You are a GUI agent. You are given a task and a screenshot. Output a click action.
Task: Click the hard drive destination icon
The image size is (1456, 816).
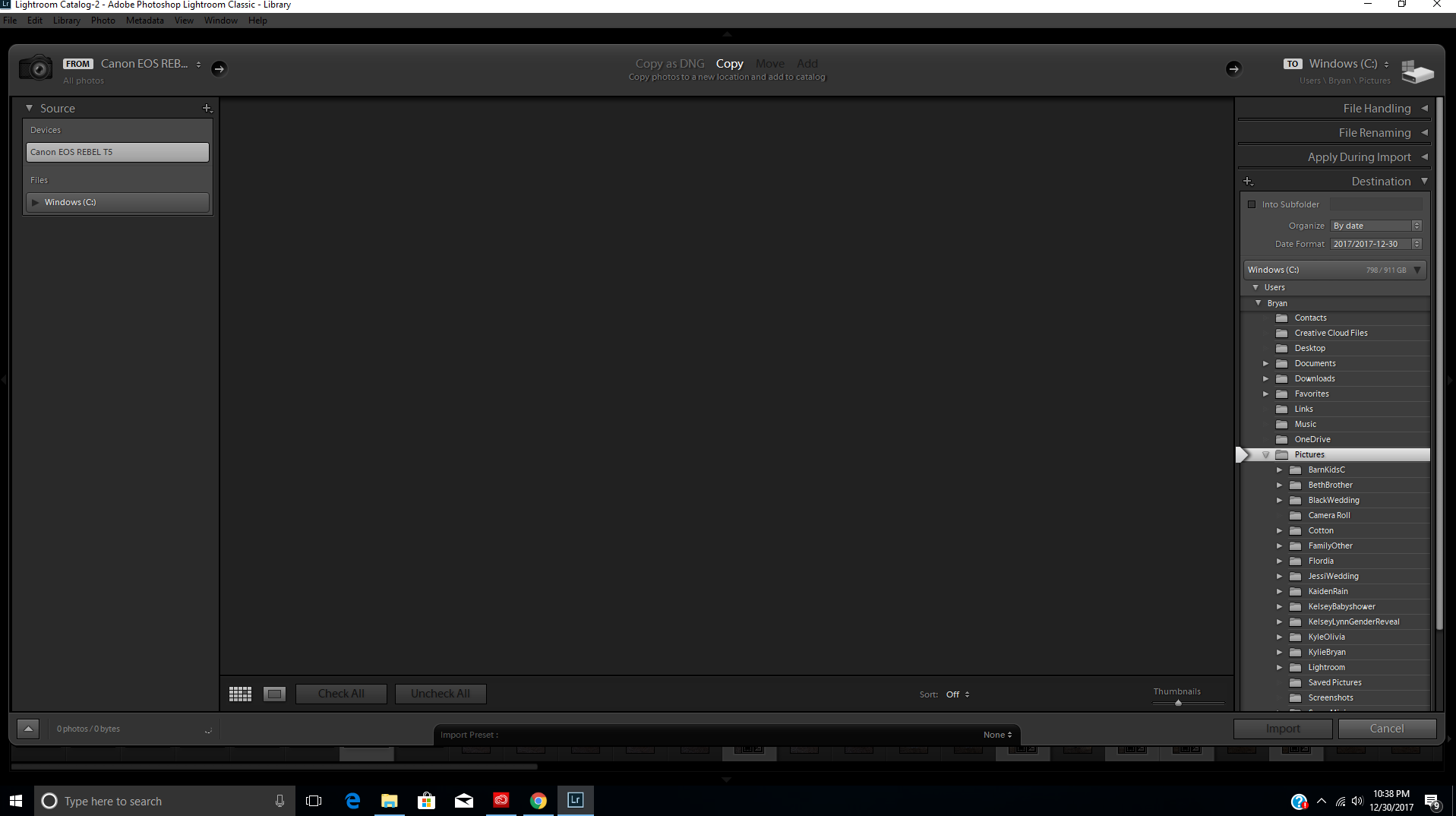[1417, 71]
